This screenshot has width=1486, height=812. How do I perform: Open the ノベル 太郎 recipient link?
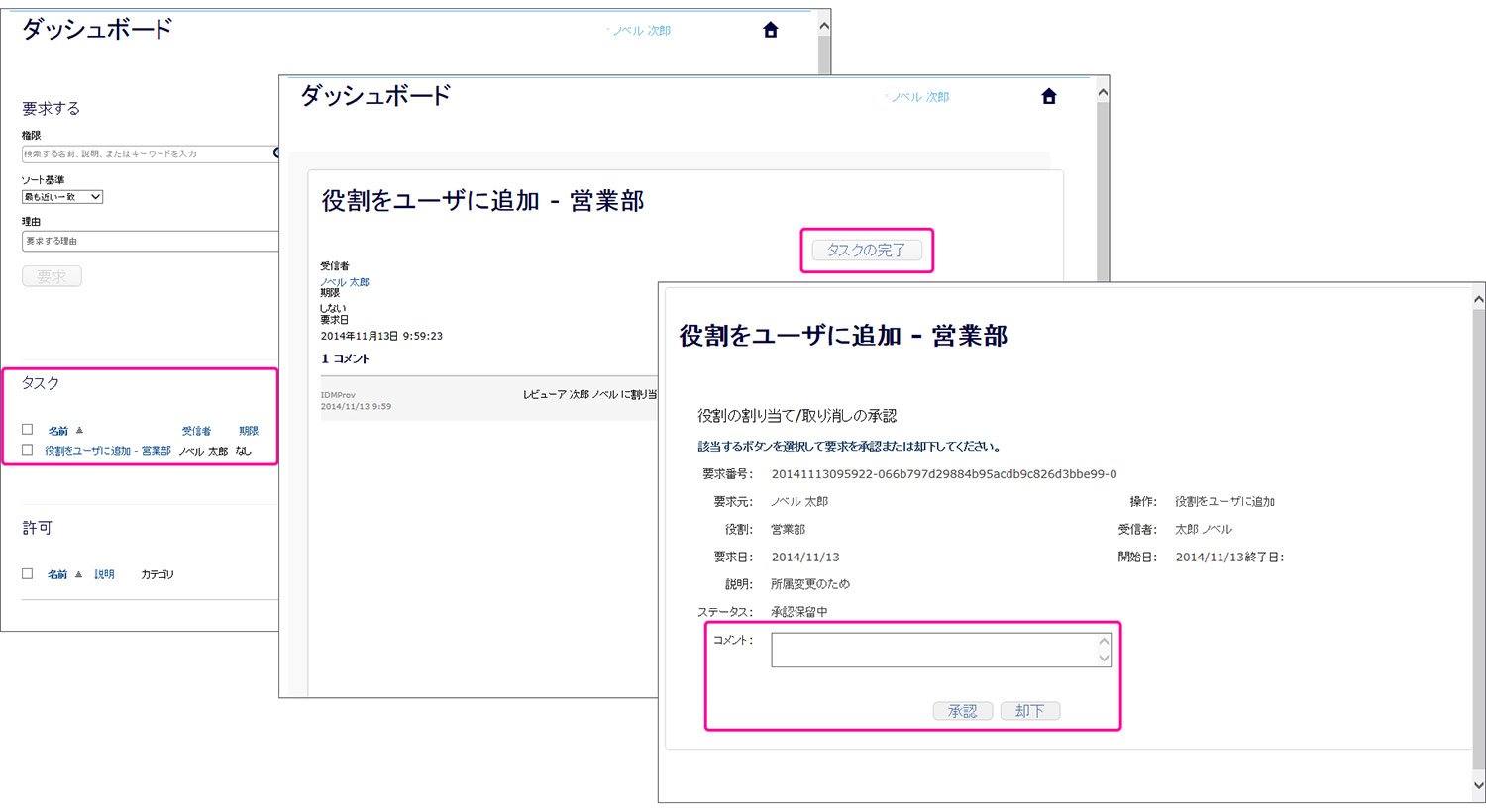(x=345, y=282)
